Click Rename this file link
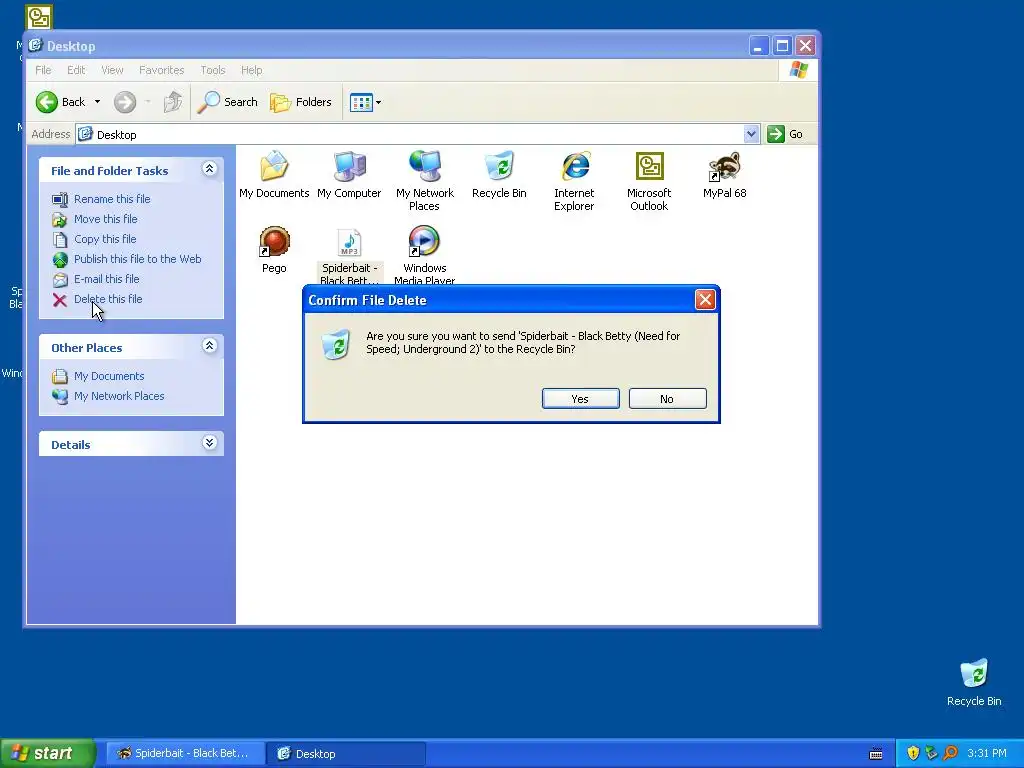Screen dimensions: 1024x768 (x=112, y=199)
